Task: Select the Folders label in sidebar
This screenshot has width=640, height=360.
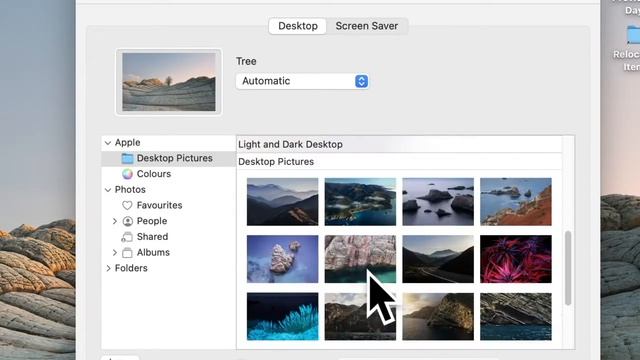Action: point(131,268)
